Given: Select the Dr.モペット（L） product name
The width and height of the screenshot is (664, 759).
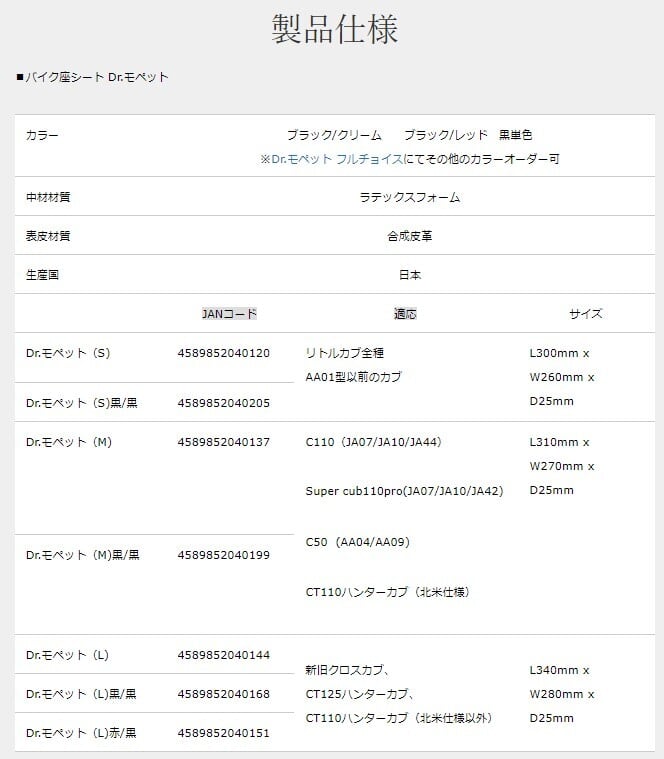Looking at the screenshot, I should [x=67, y=655].
